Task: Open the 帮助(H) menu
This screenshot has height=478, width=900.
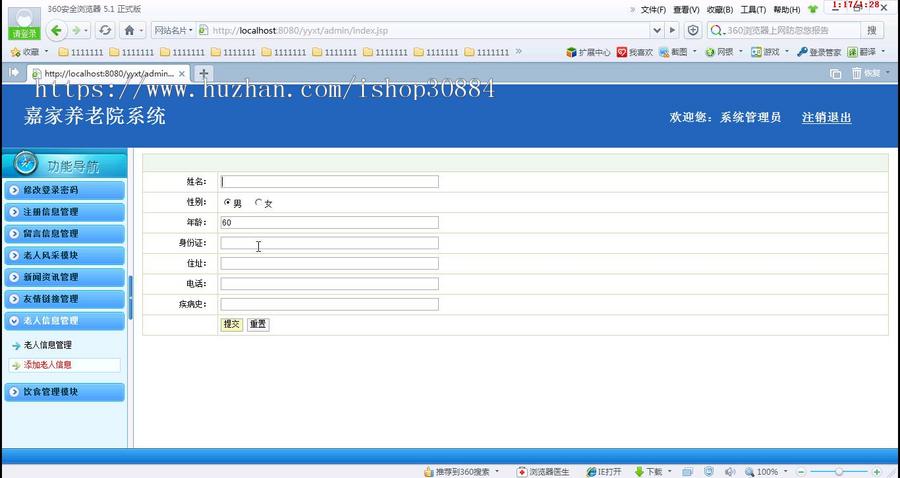Action: click(x=786, y=10)
